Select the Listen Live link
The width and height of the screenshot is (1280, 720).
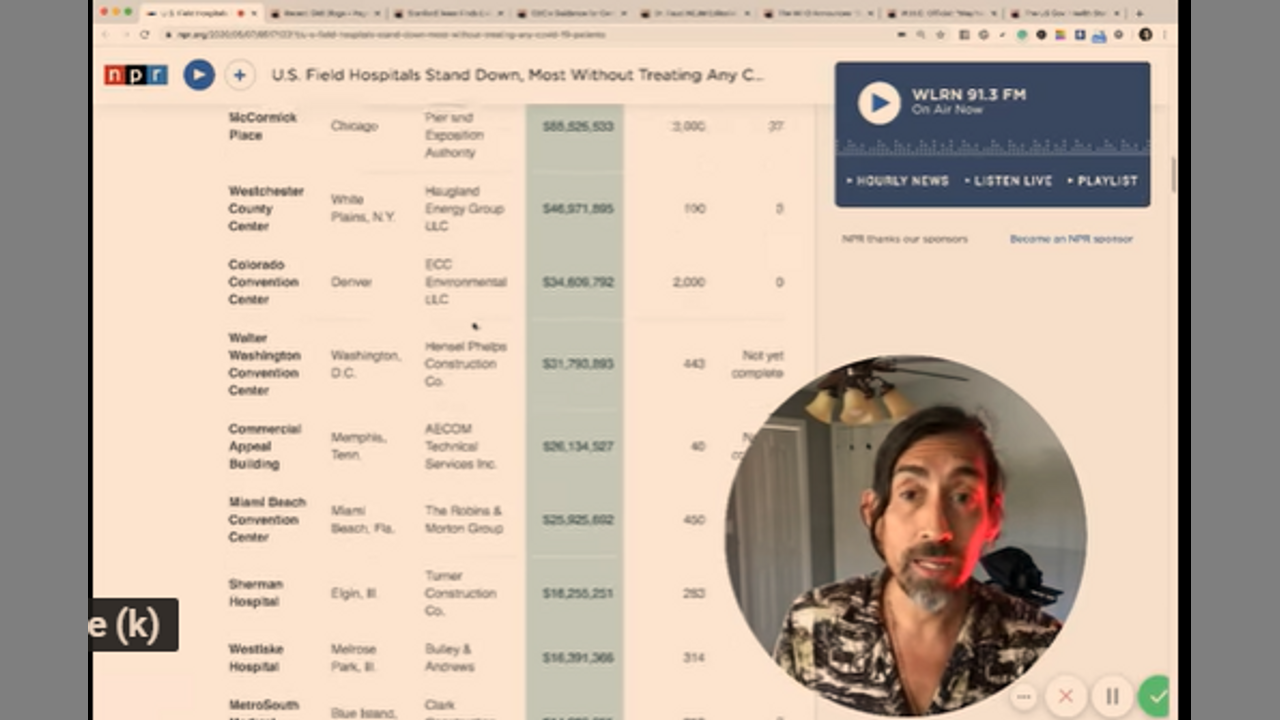pos(1009,181)
